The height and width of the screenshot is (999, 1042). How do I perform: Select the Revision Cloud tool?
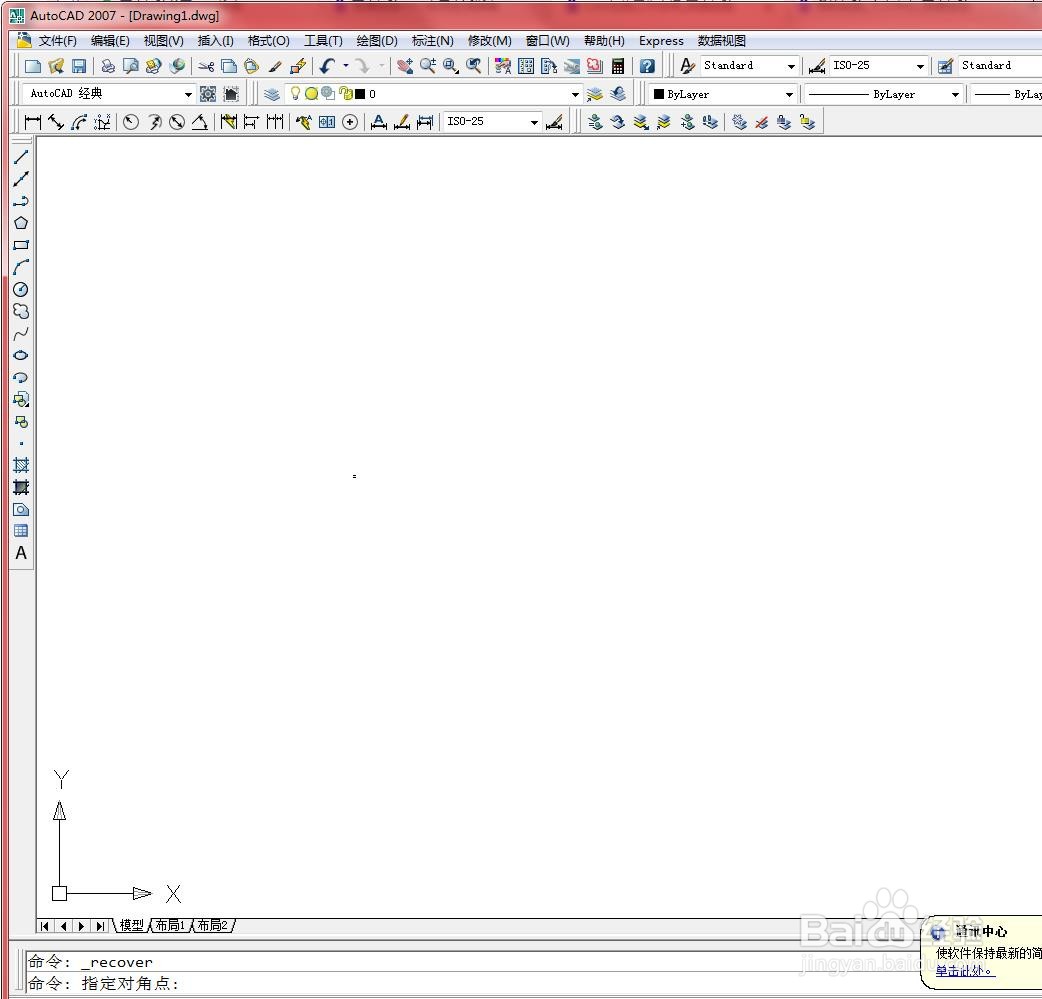pyautogui.click(x=21, y=311)
